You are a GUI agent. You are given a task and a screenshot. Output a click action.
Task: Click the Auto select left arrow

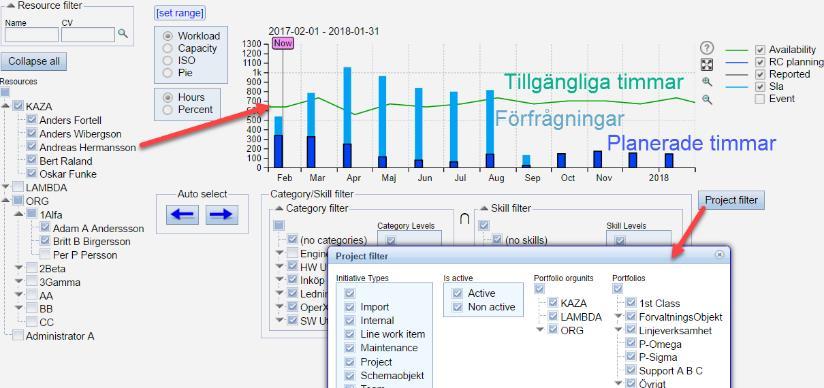(182, 215)
